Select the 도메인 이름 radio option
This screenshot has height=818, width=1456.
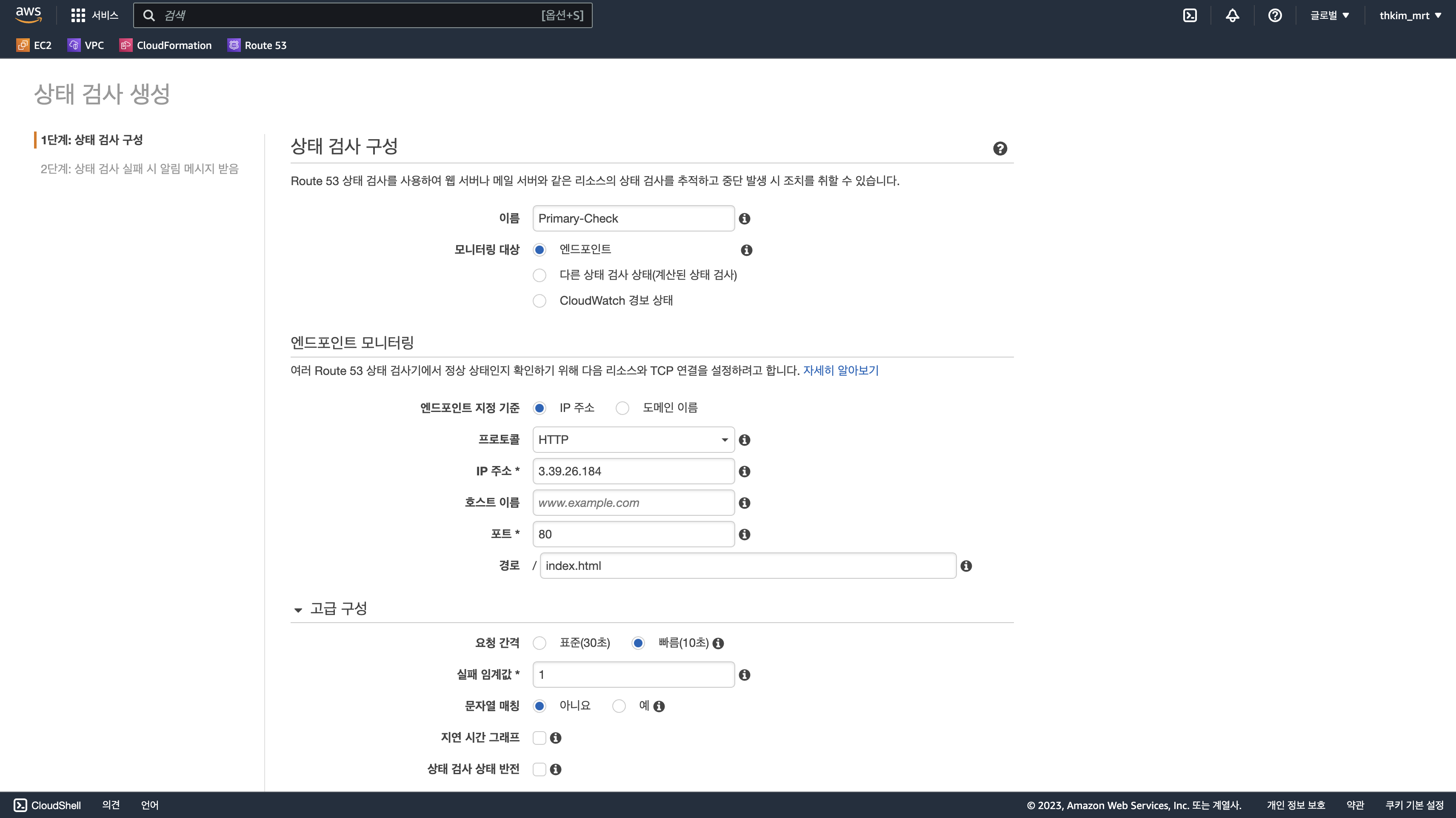622,408
